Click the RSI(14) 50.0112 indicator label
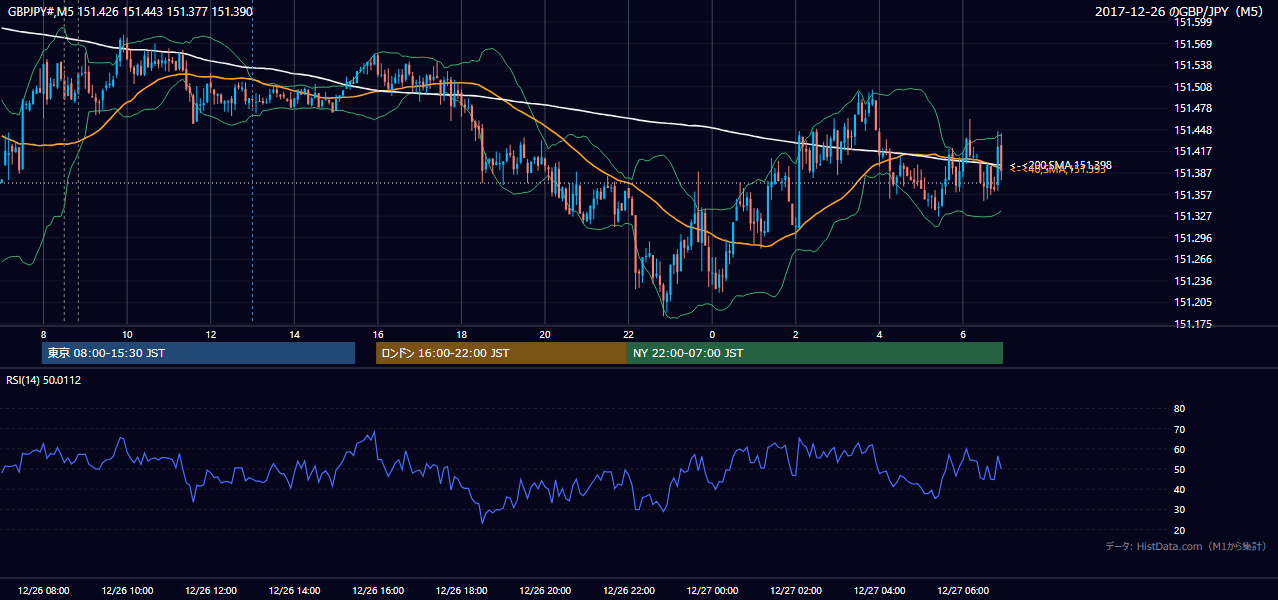 pyautogui.click(x=44, y=380)
